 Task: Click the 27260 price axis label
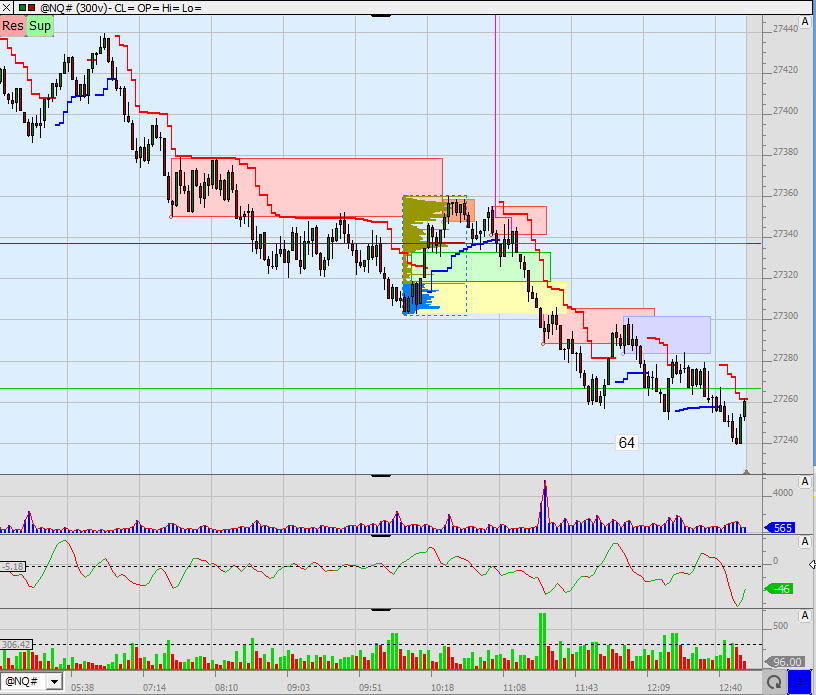[785, 399]
